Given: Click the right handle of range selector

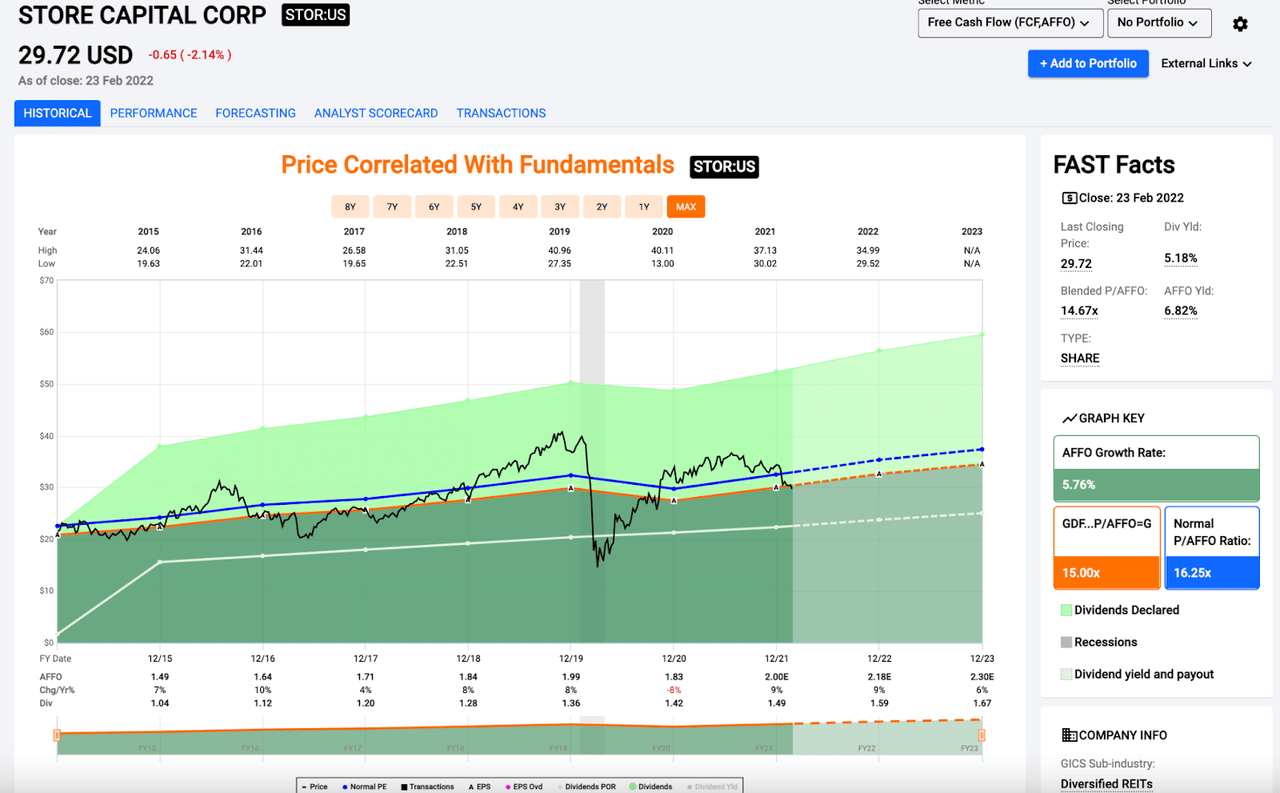Looking at the screenshot, I should pos(982,735).
